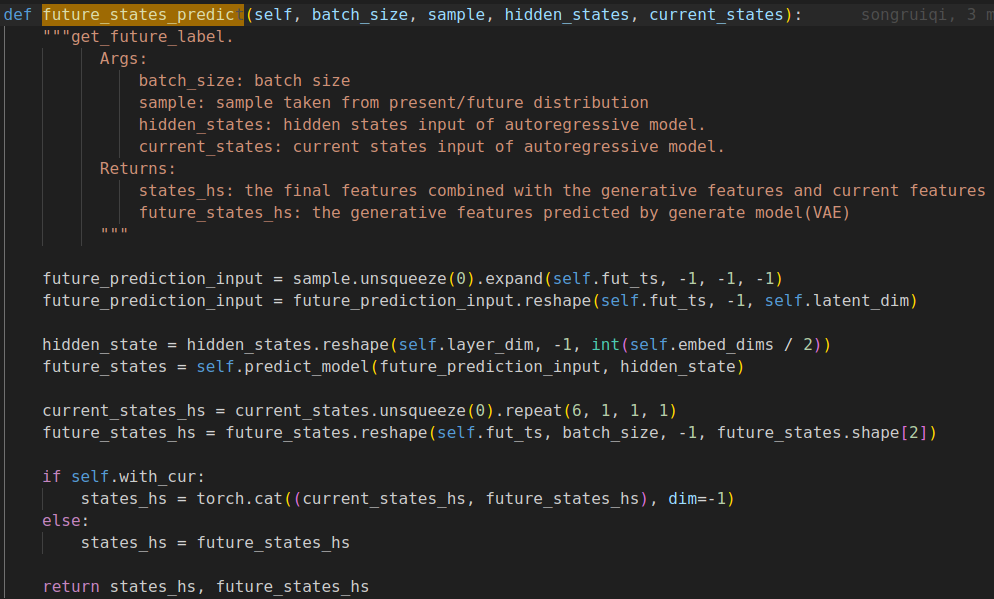Click the docstring's closing triple quotes
Screen dimensions: 994x599
tap(113, 234)
